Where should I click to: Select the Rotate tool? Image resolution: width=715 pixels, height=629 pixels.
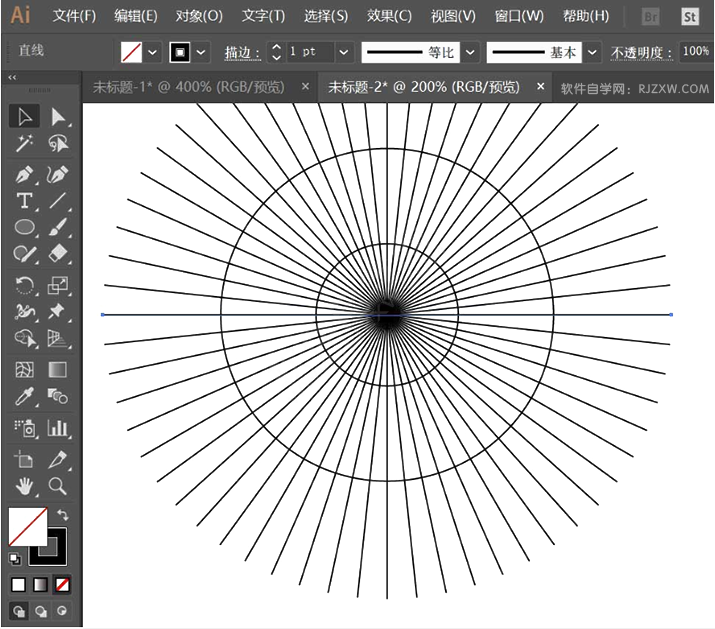click(26, 286)
